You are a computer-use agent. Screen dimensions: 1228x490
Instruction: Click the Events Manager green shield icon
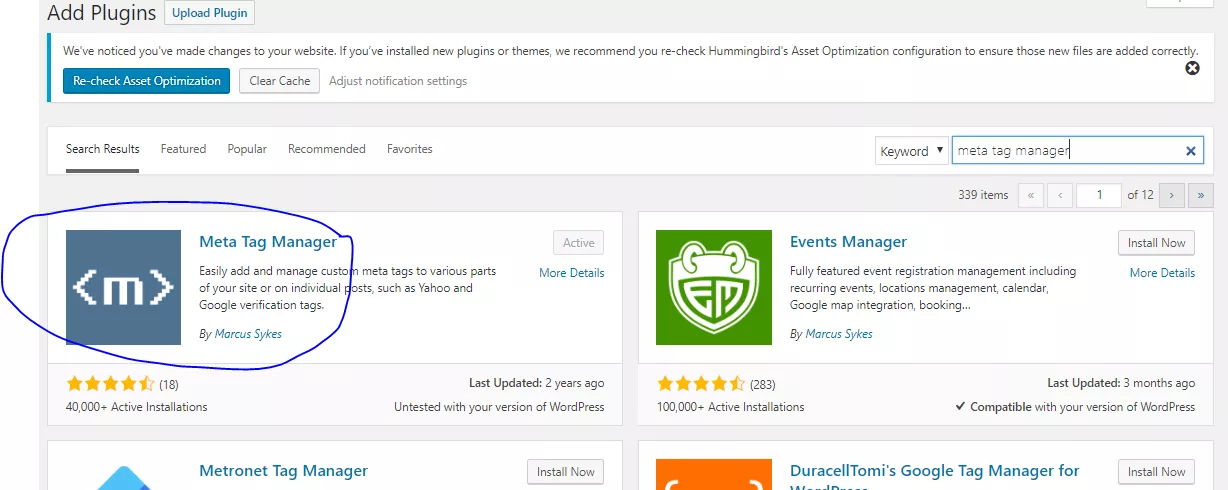coord(713,287)
